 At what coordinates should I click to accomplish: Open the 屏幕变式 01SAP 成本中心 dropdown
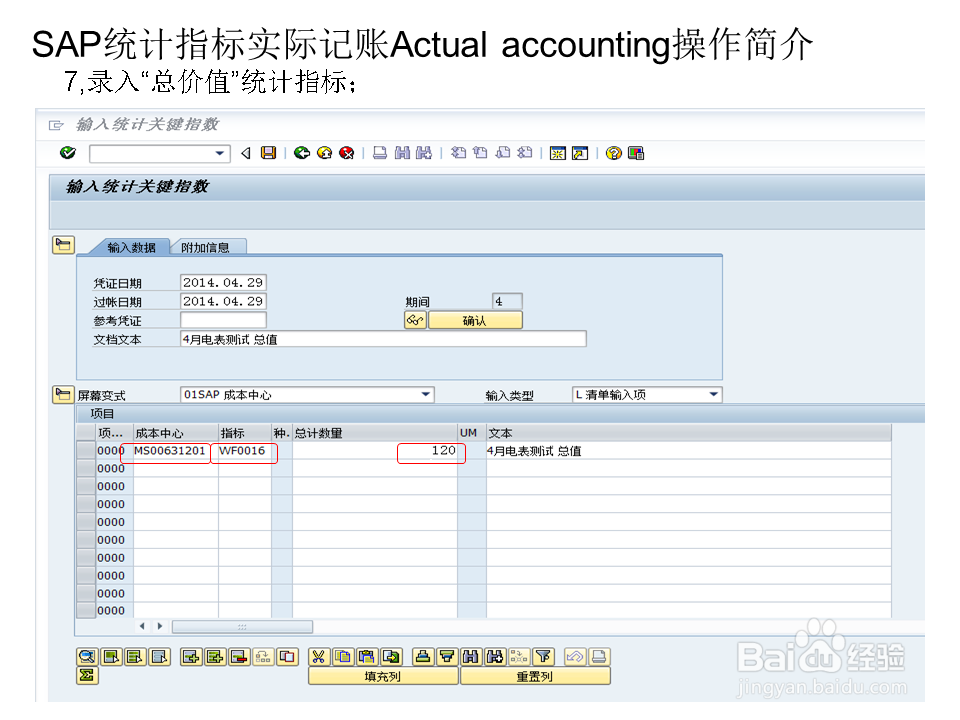(x=426, y=395)
